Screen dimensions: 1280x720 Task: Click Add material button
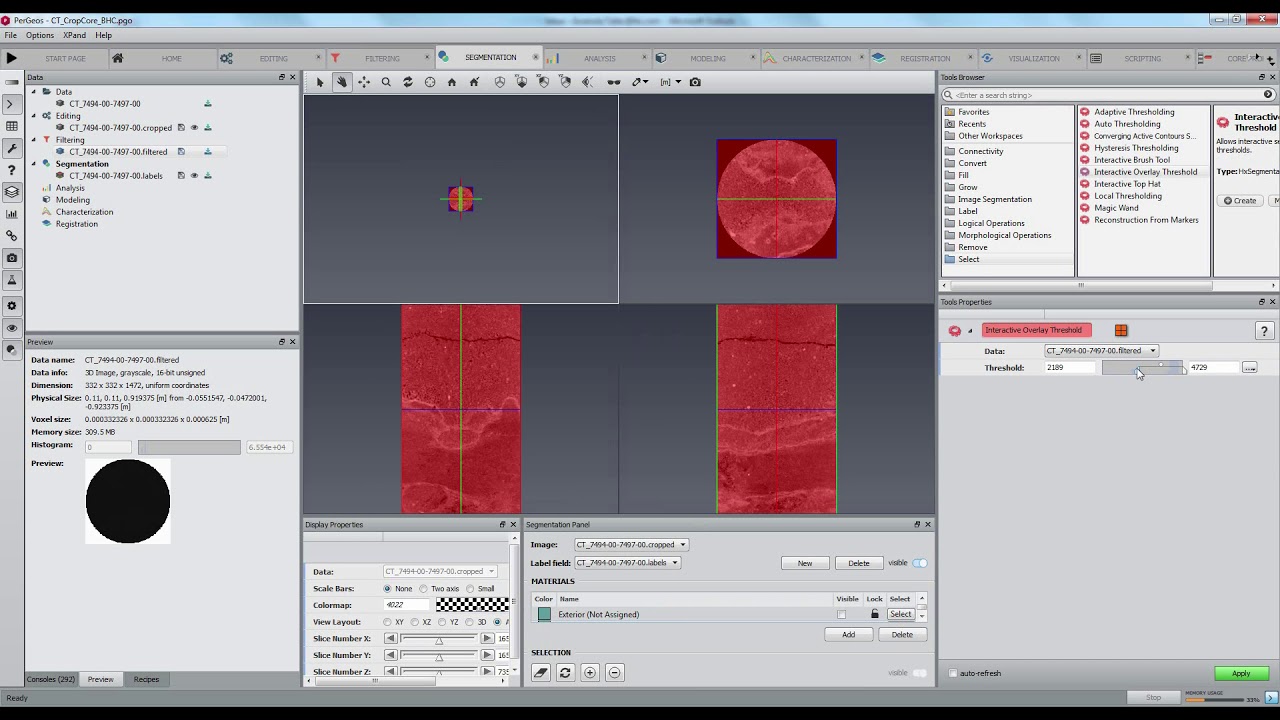tap(848, 635)
